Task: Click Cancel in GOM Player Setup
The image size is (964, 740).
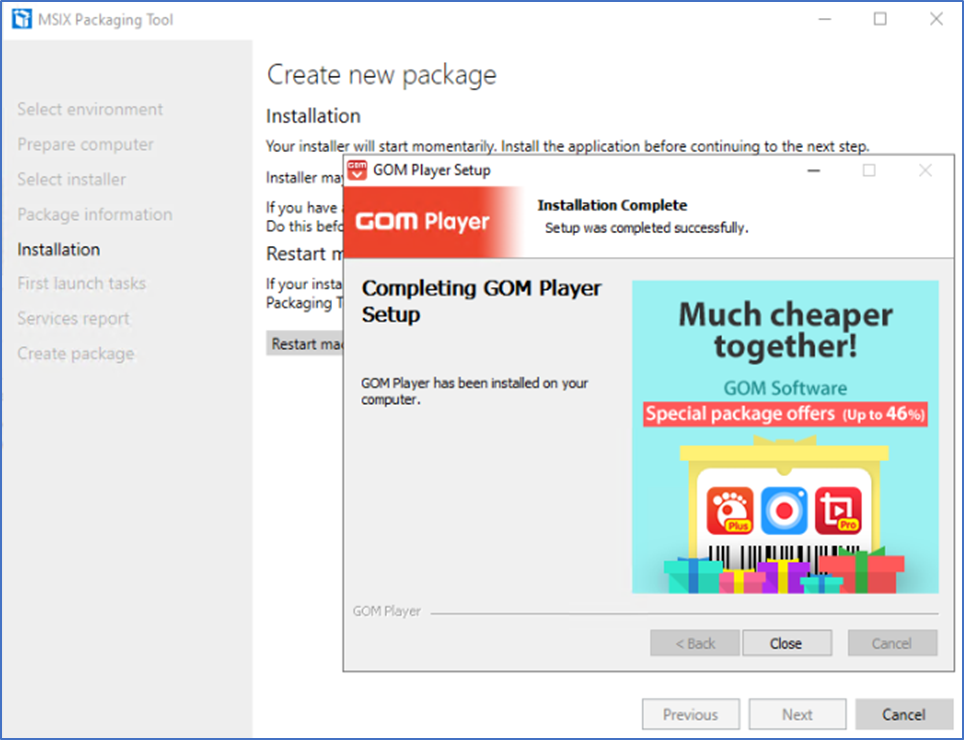Action: (892, 643)
